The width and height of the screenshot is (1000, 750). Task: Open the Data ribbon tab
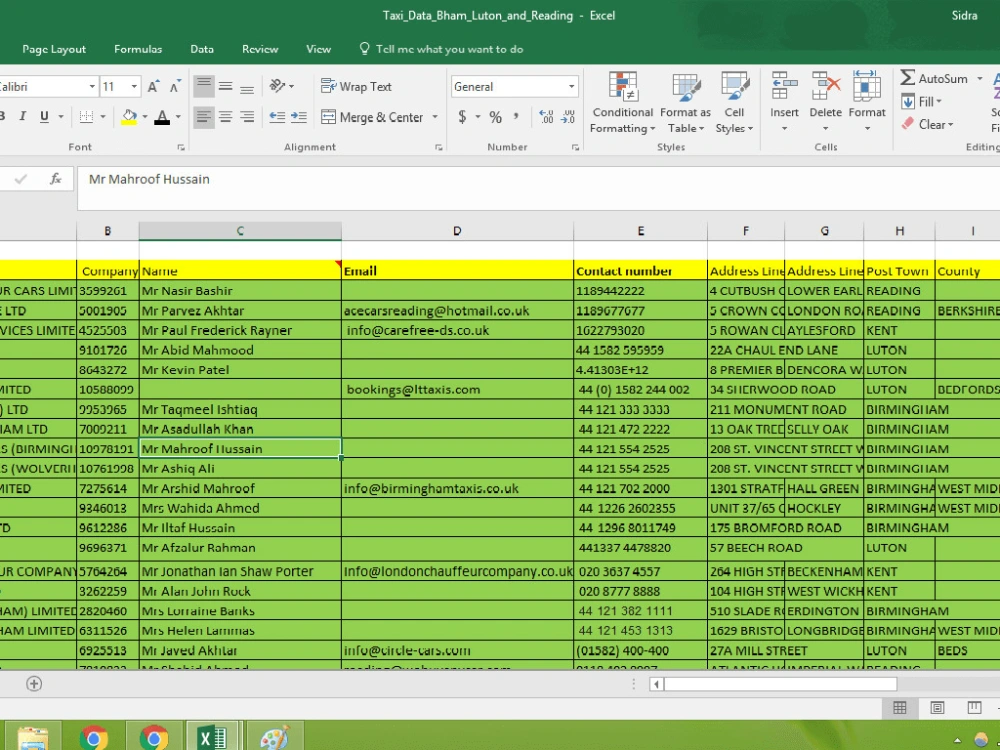pos(202,49)
